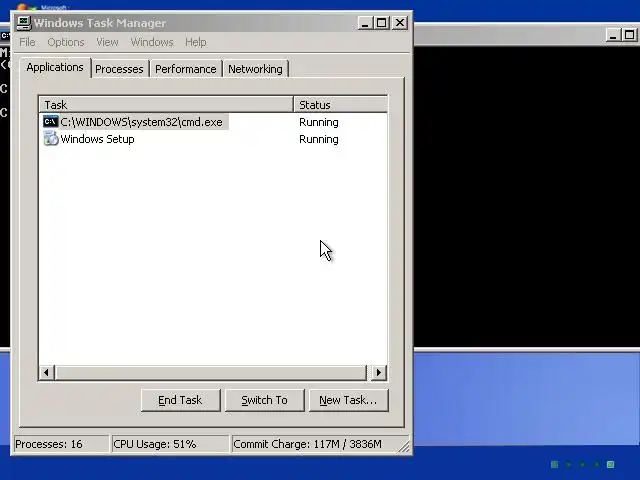This screenshot has height=480, width=640.
Task: Click the Task Manager title bar icon
Action: pyautogui.click(x=24, y=23)
